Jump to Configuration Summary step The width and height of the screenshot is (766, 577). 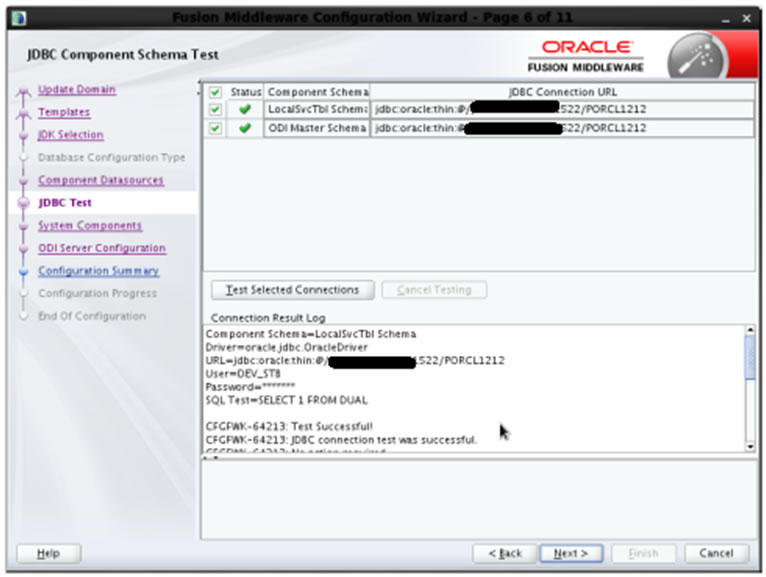(x=99, y=271)
